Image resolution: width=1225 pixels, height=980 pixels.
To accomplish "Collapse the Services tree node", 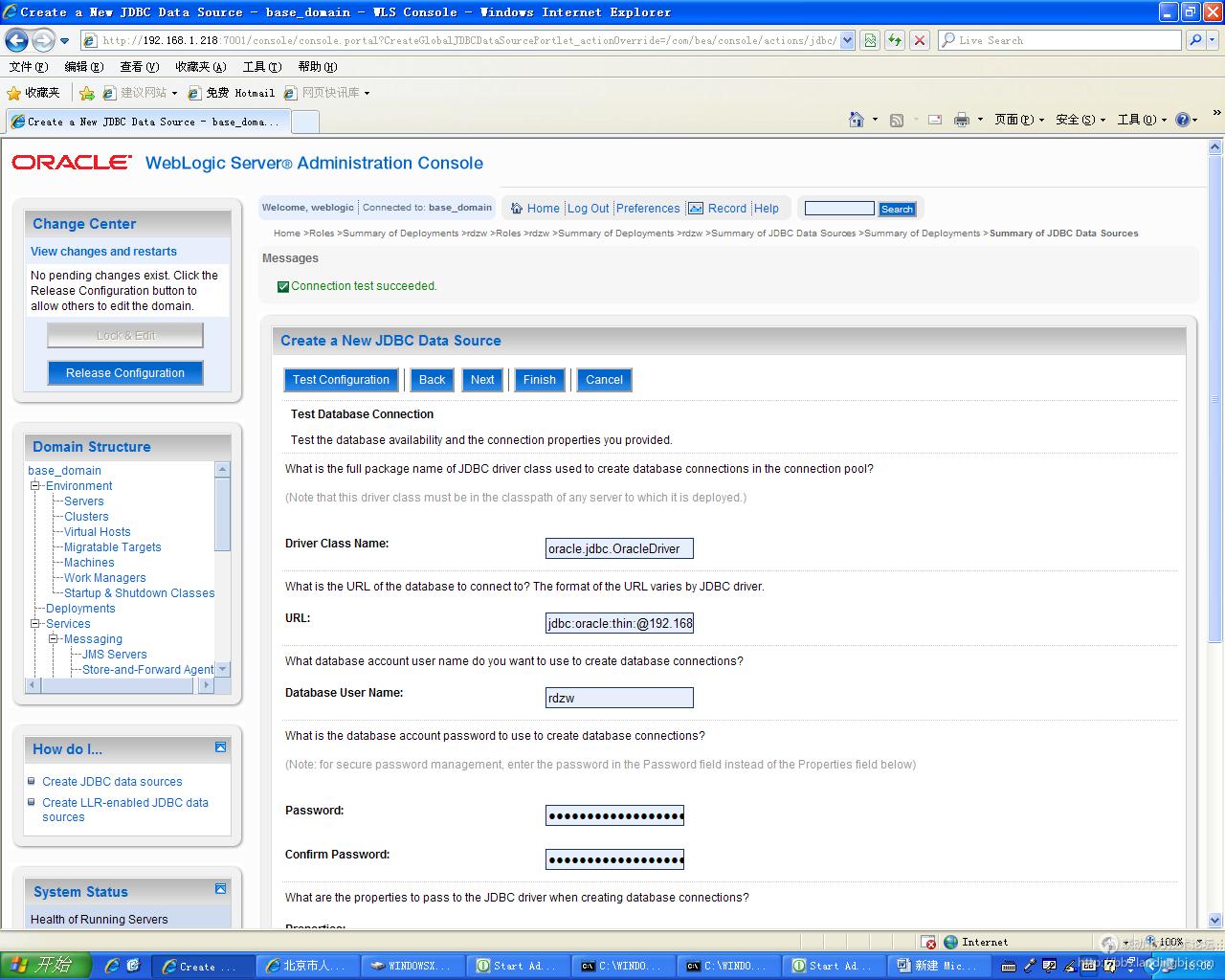I will click(x=35, y=624).
